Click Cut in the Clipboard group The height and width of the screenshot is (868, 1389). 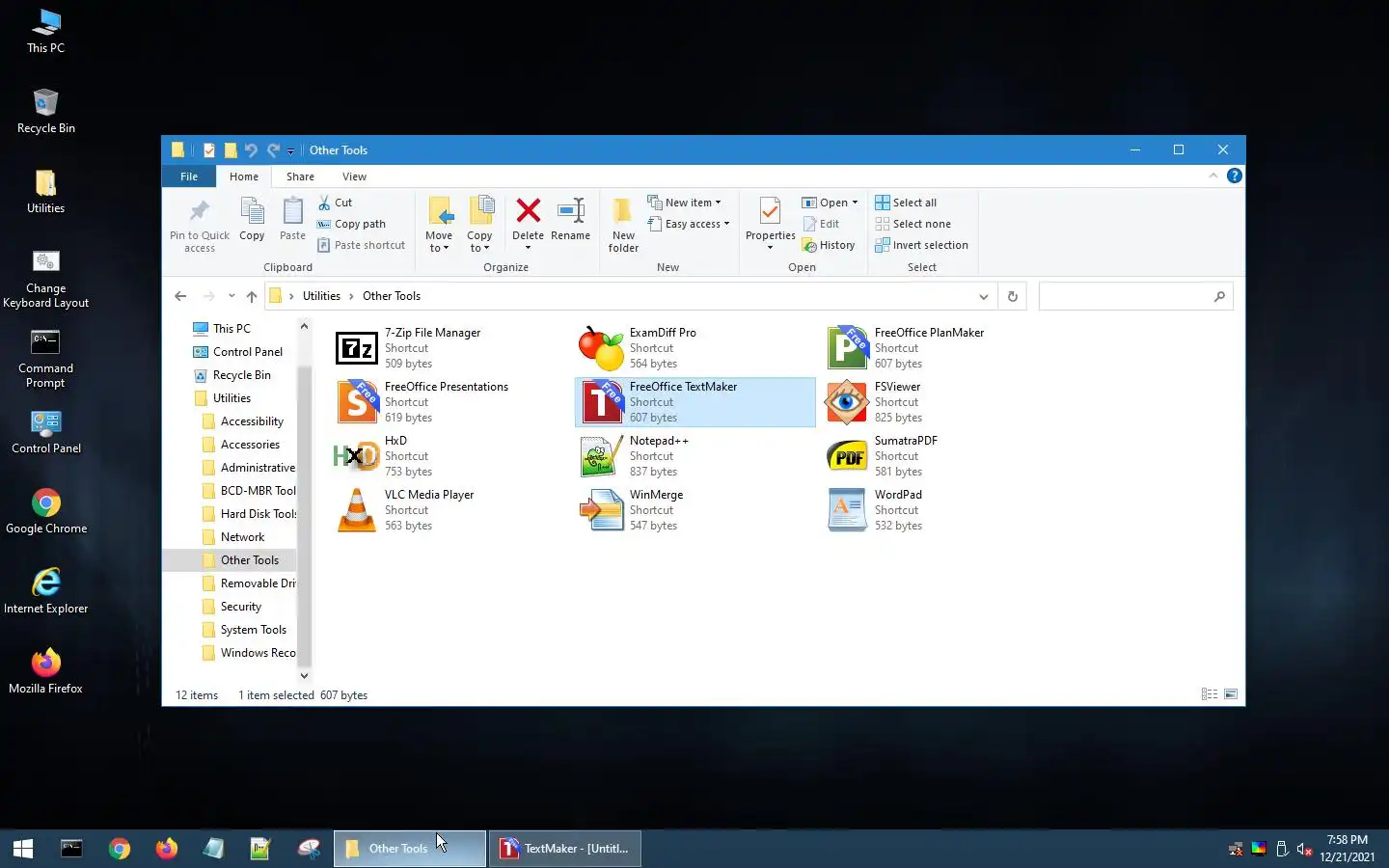[335, 203]
